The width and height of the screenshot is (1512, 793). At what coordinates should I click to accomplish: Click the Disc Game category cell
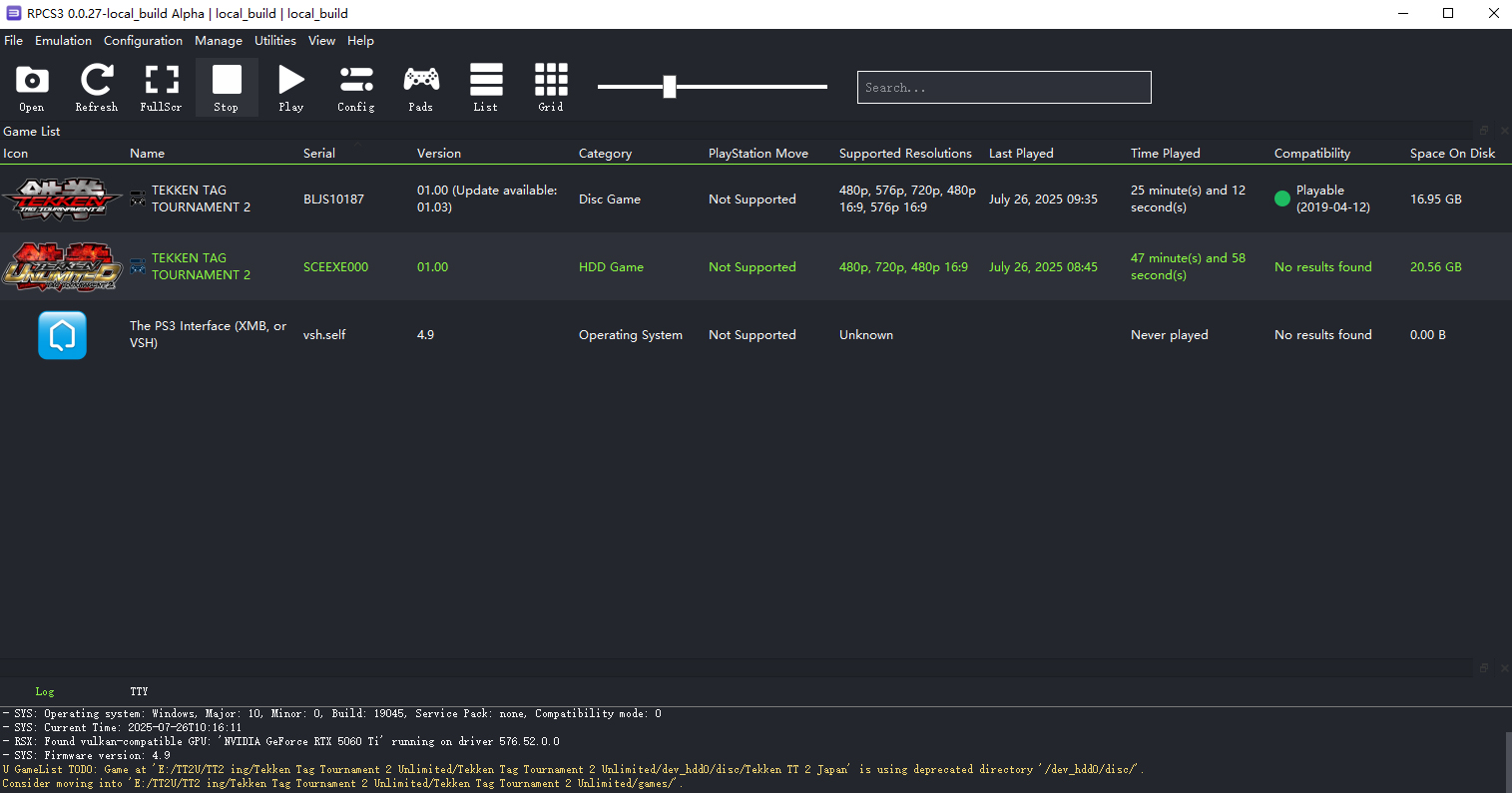click(x=610, y=198)
